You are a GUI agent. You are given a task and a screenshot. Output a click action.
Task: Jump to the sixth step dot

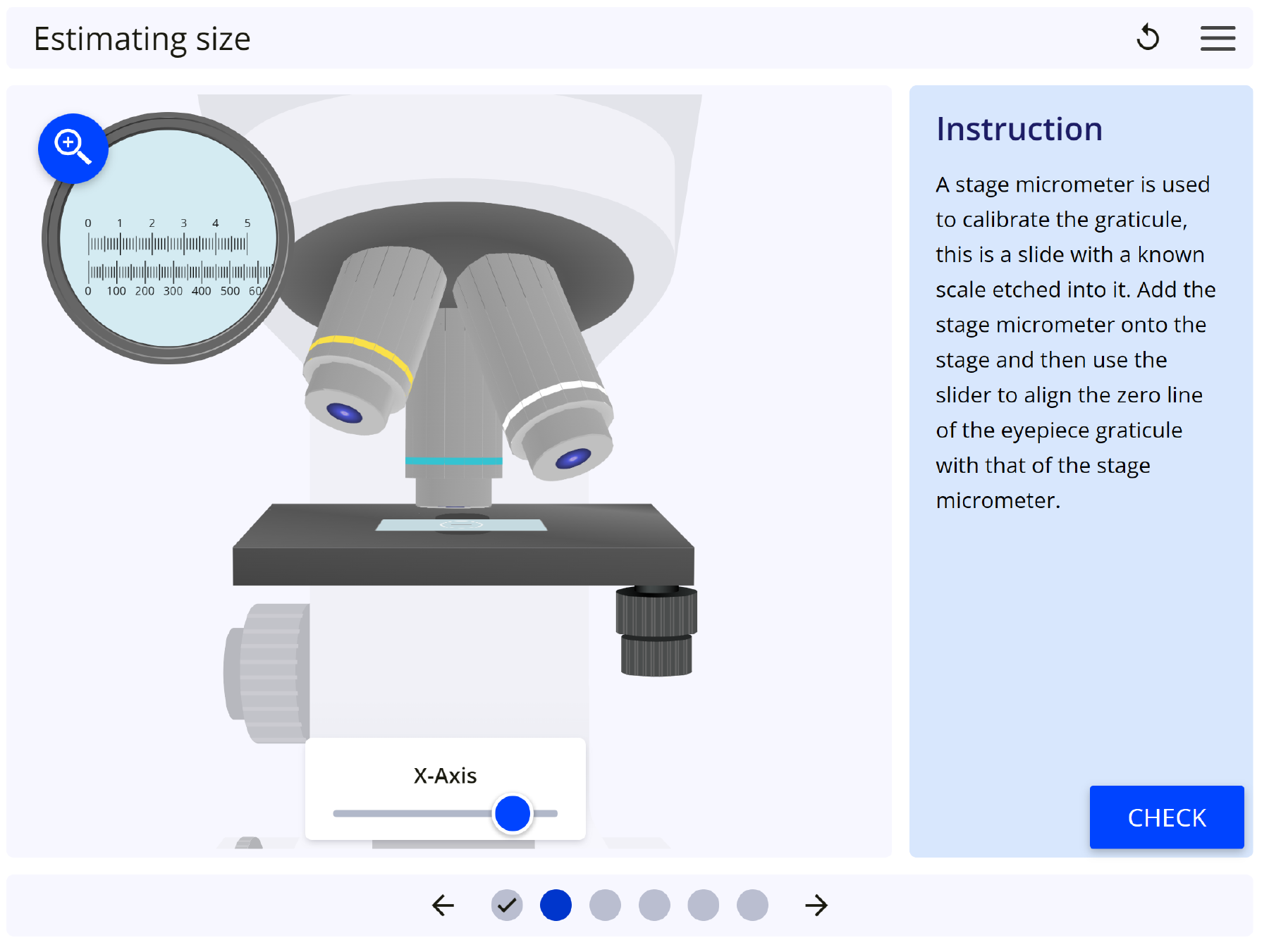click(752, 905)
